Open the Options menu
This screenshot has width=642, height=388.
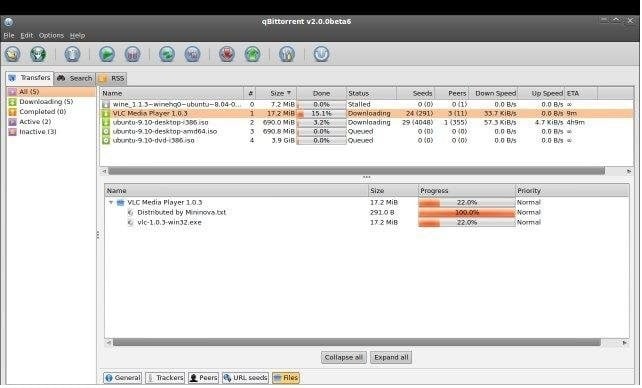coord(51,36)
